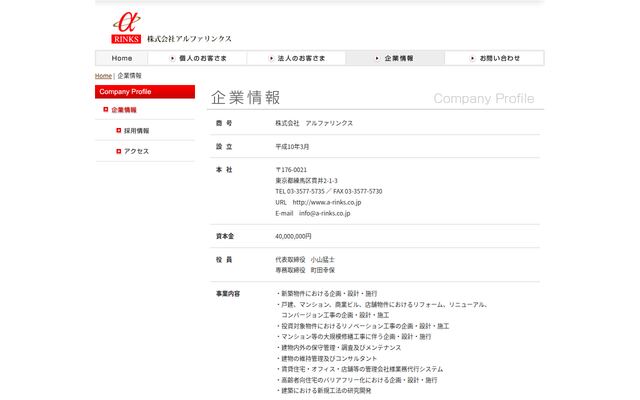Click the 企業情報 breadcrumb text
Viewport: 640px width, 400px height.
point(129,76)
